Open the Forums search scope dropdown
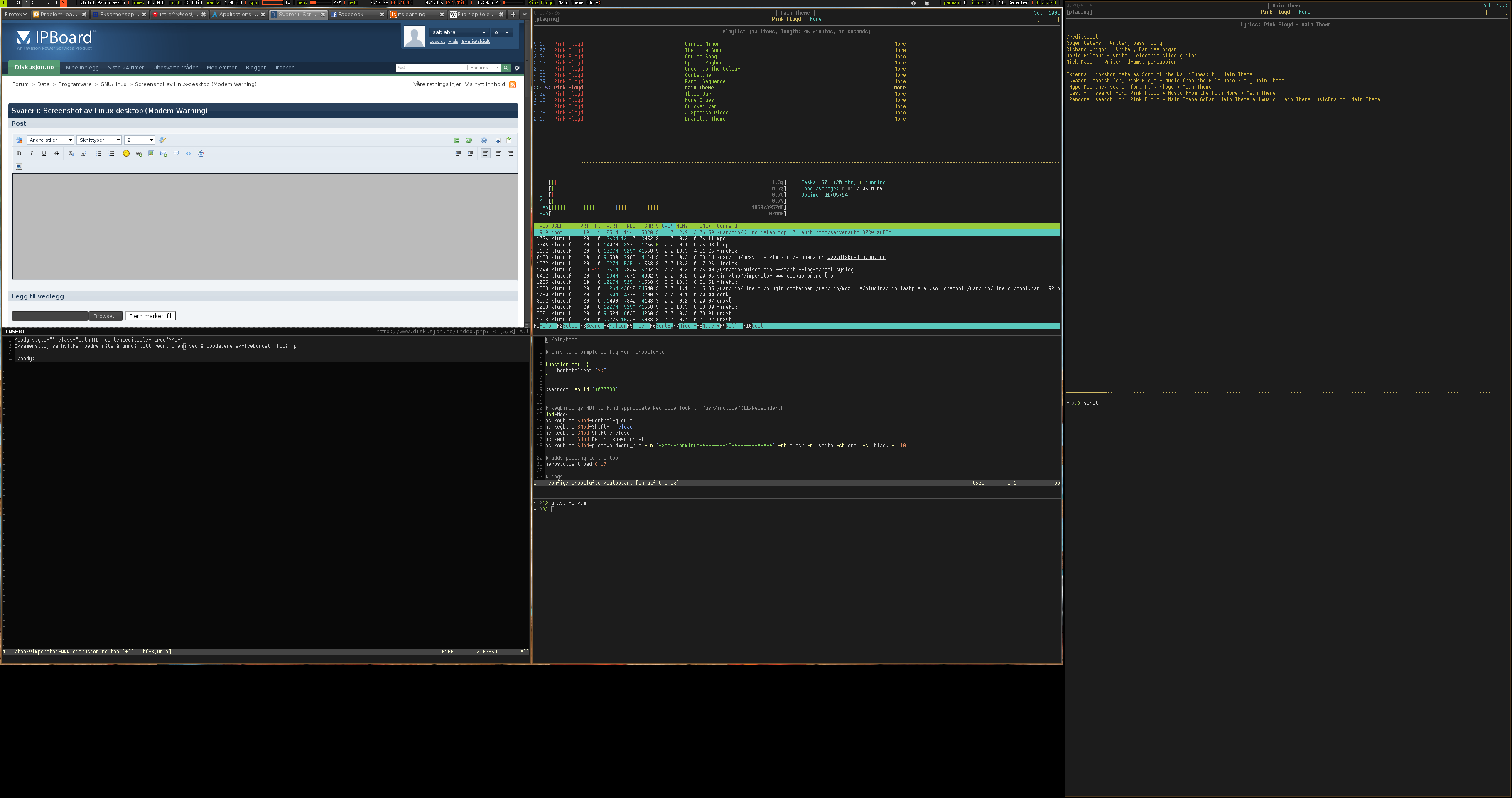The width and height of the screenshot is (1512, 798). (484, 67)
